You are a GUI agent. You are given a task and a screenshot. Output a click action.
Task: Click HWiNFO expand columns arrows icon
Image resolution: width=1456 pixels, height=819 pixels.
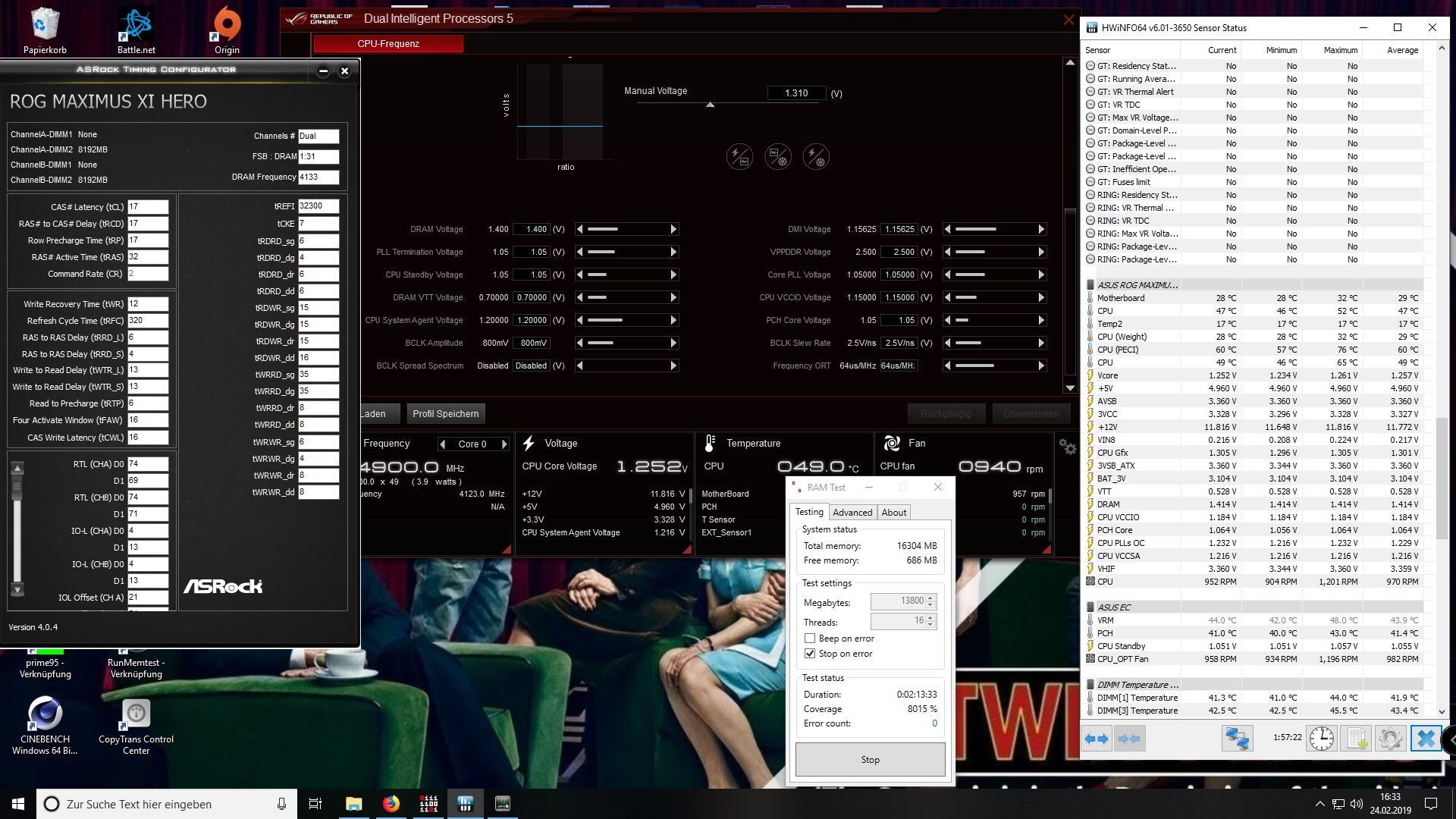tap(1097, 739)
